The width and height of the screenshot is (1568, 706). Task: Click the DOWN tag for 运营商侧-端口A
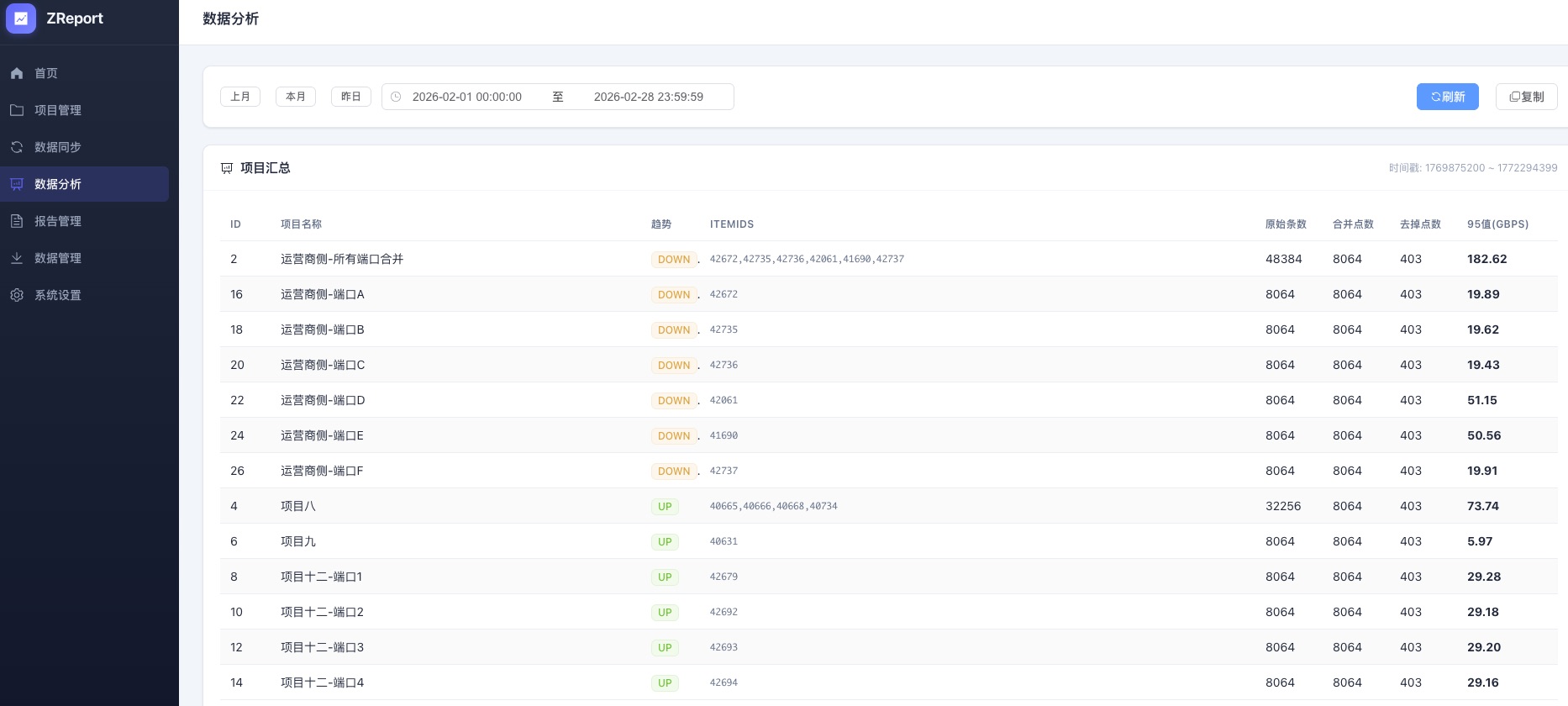674,295
